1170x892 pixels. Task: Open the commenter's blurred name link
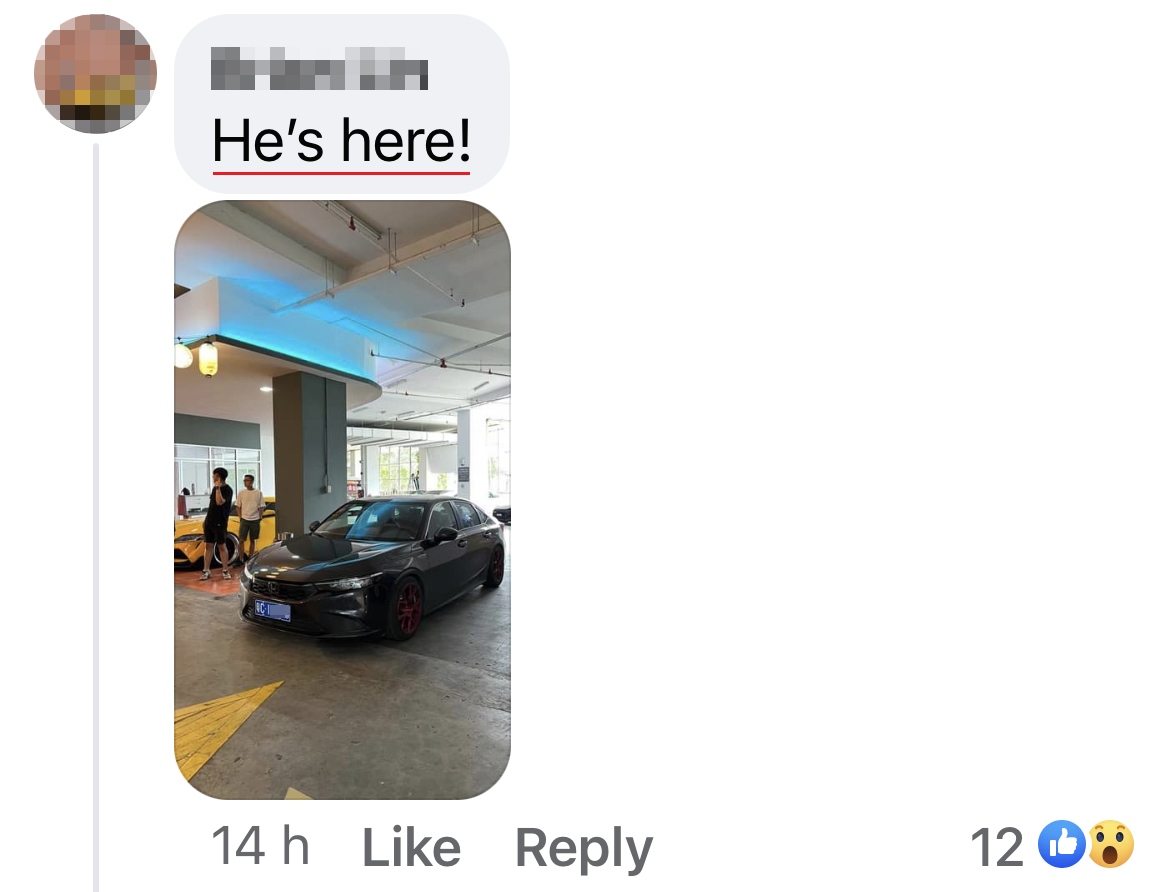pos(319,69)
